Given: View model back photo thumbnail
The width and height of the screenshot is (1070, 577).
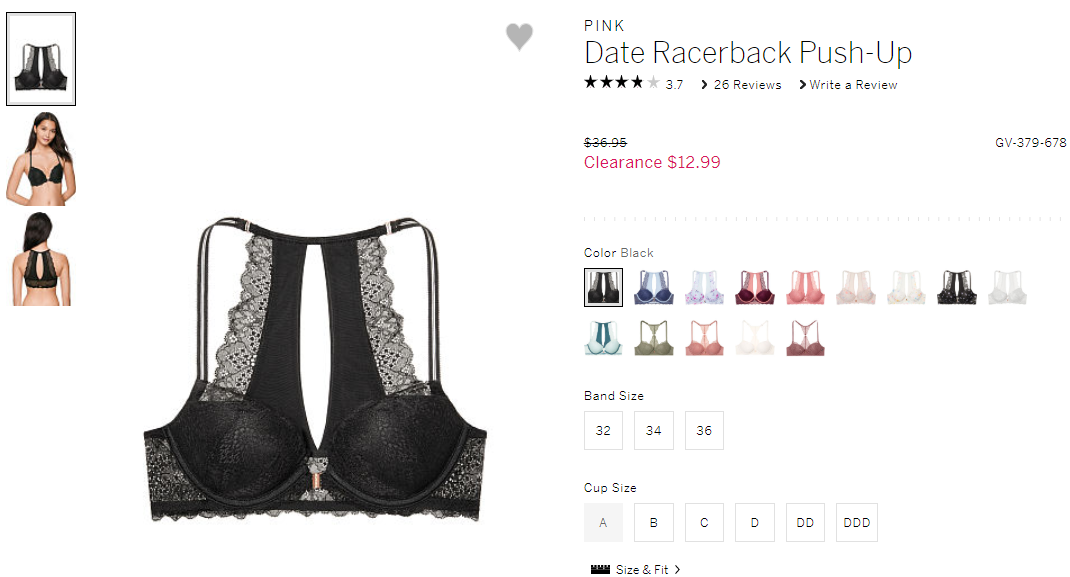Looking at the screenshot, I should pos(41,259).
